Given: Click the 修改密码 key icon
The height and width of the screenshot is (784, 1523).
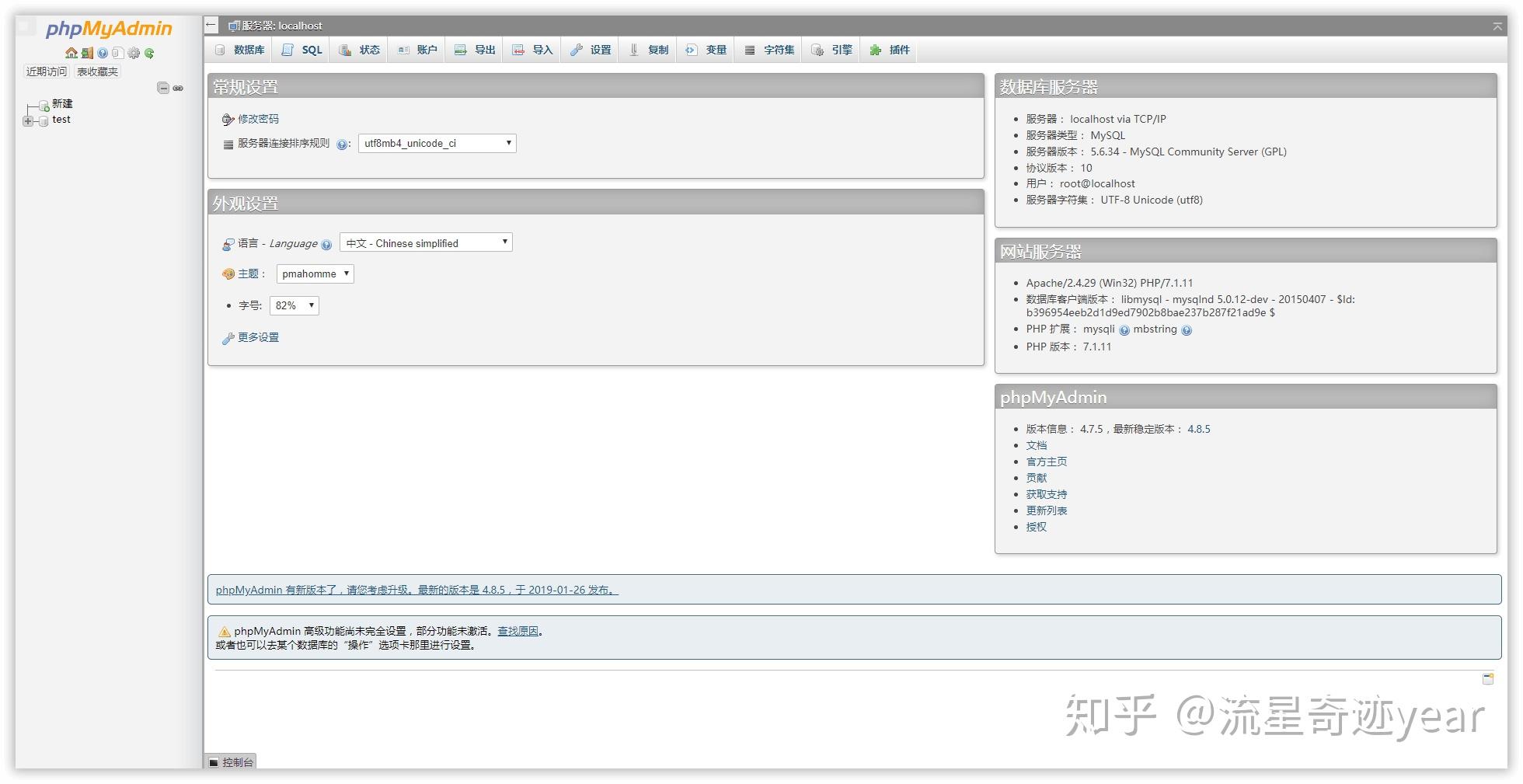Looking at the screenshot, I should coord(226,119).
